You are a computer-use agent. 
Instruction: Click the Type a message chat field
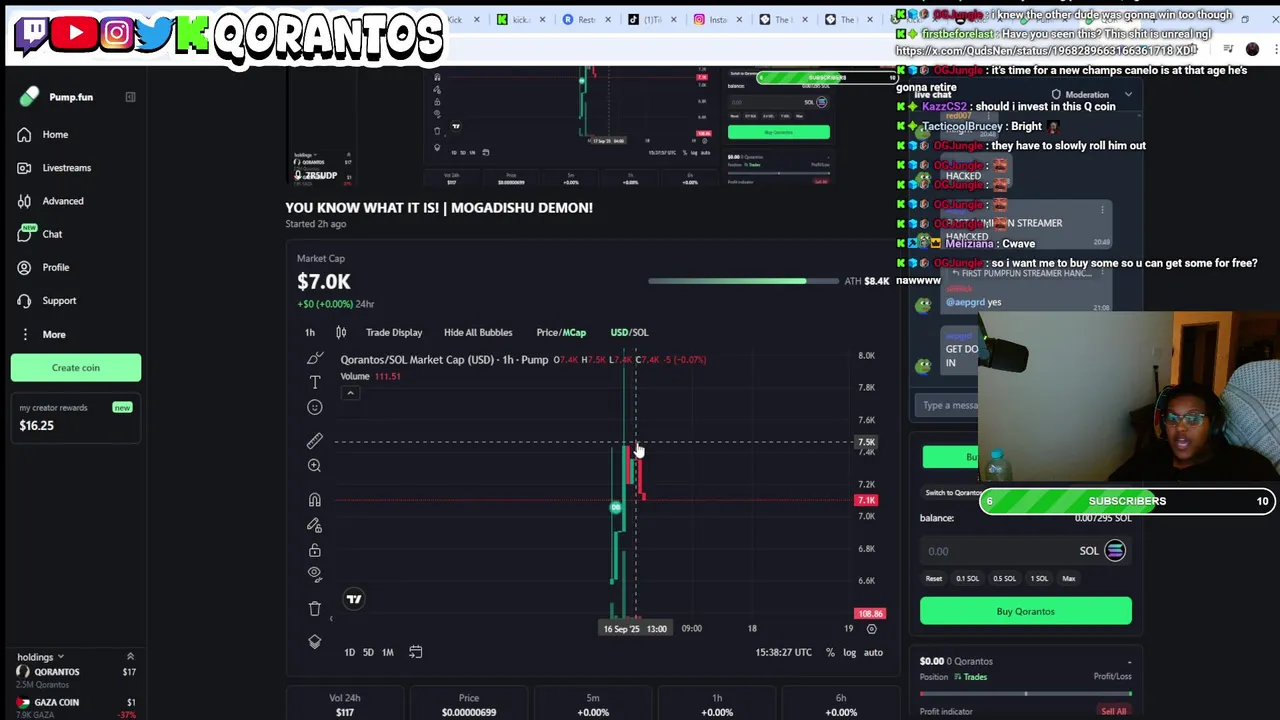pos(946,405)
